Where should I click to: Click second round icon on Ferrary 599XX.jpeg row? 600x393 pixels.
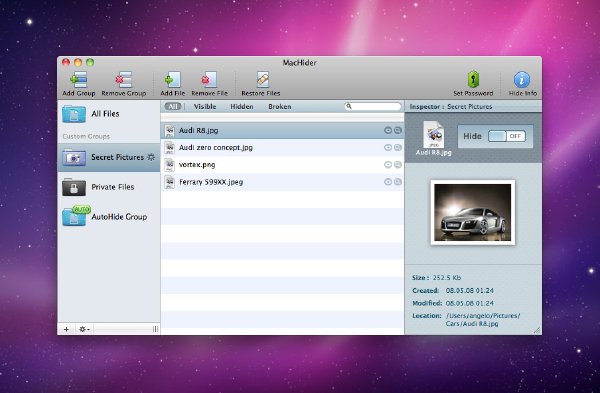pyautogui.click(x=398, y=182)
